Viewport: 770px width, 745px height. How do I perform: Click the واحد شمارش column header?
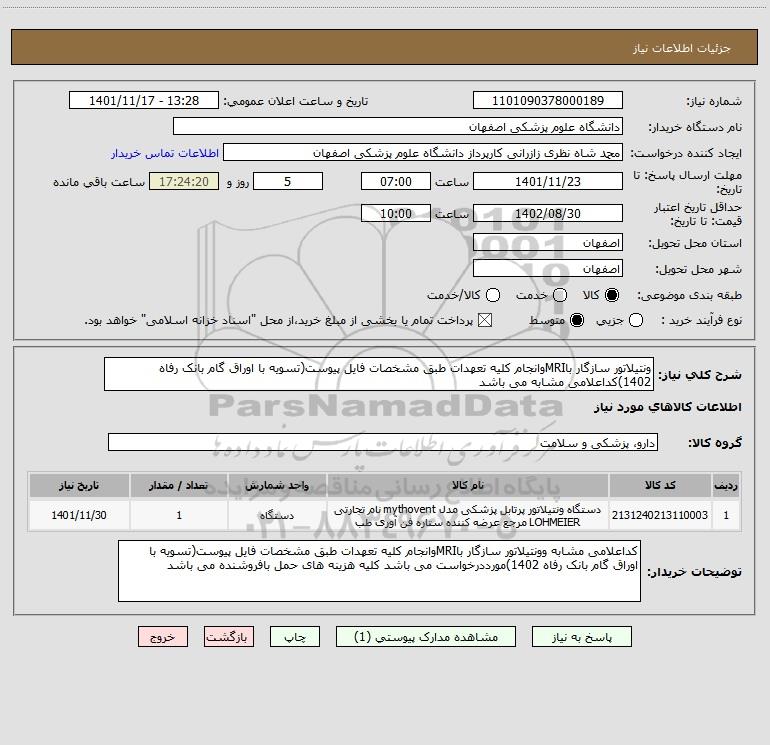(x=277, y=485)
